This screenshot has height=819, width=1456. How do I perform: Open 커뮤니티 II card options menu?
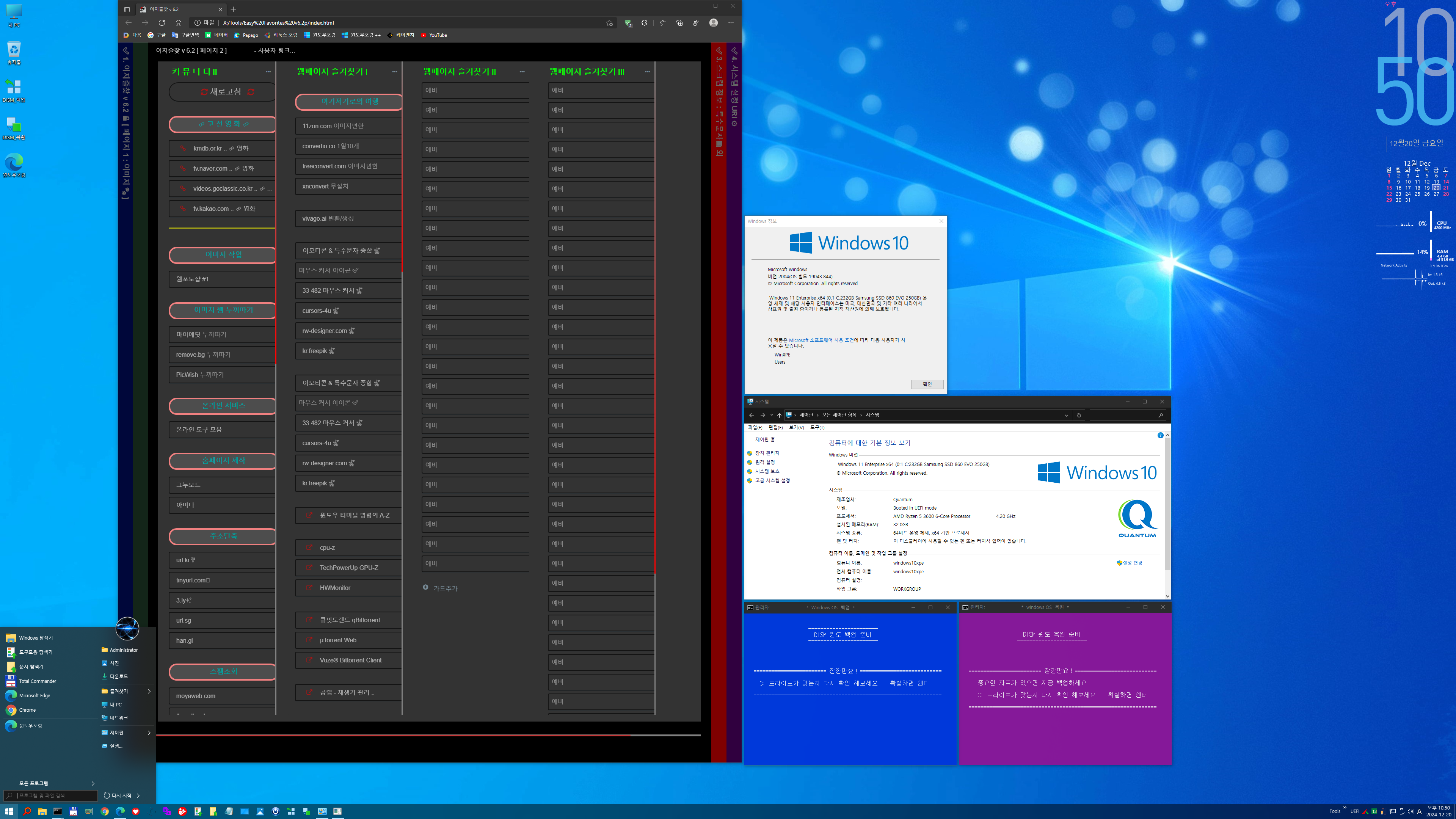coord(268,72)
